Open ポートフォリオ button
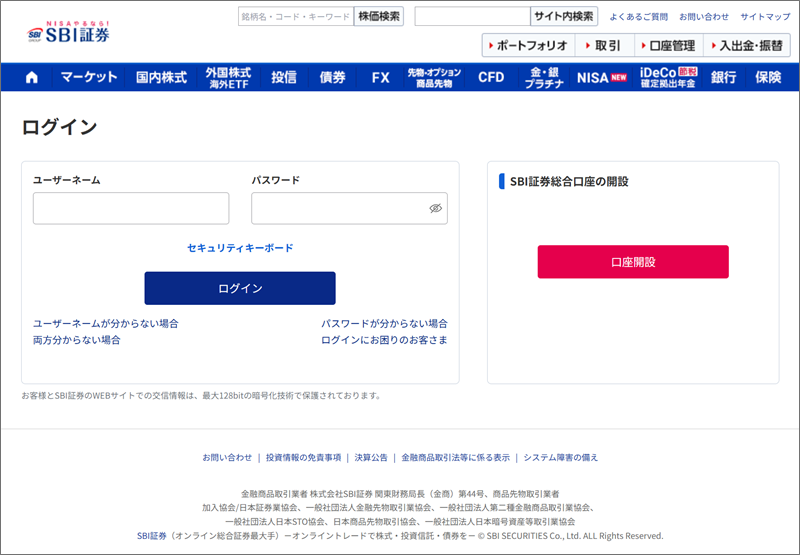Viewport: 800px width, 555px height. click(529, 46)
